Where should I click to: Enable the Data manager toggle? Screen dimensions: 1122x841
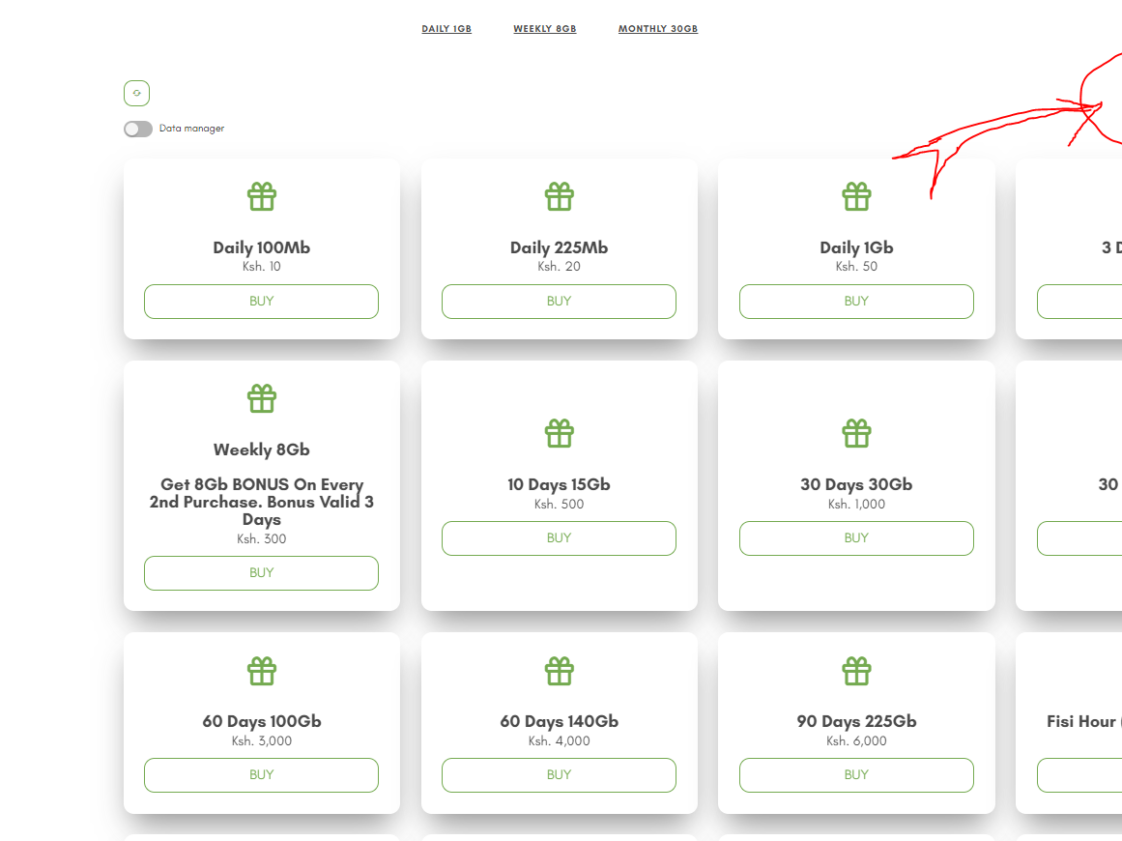click(x=138, y=129)
